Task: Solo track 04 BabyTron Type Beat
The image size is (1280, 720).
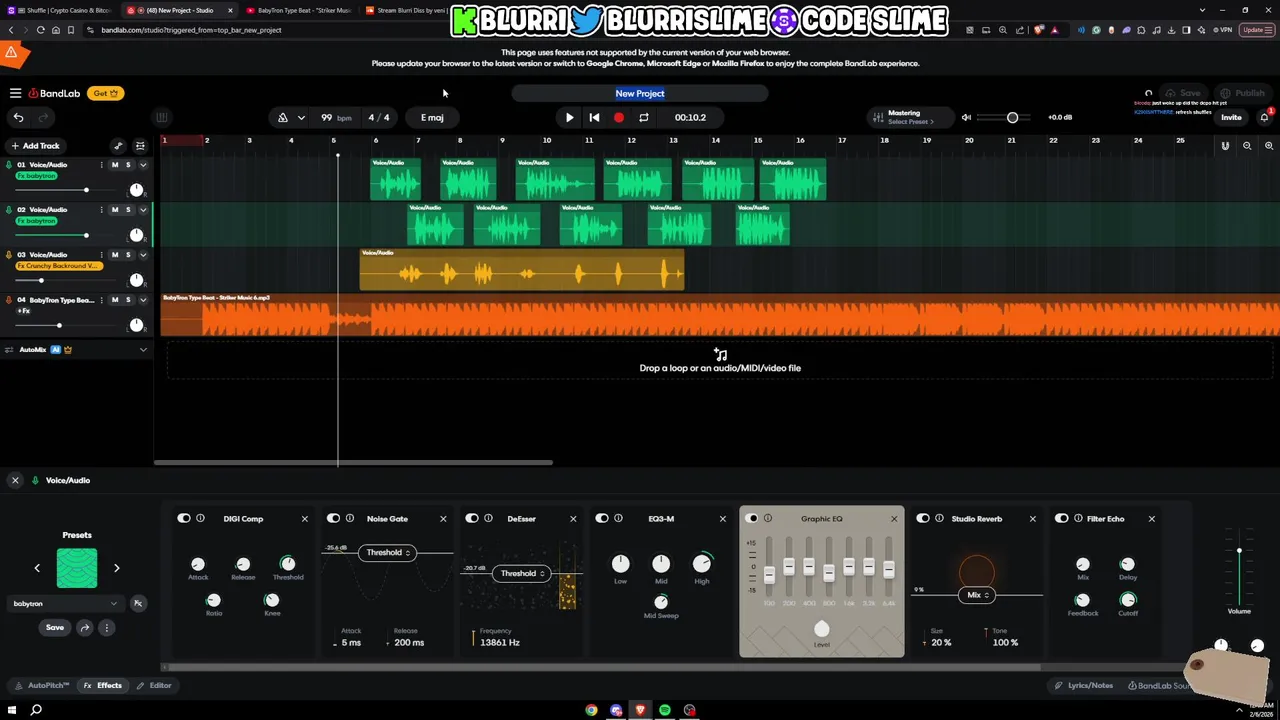Action: pos(128,300)
